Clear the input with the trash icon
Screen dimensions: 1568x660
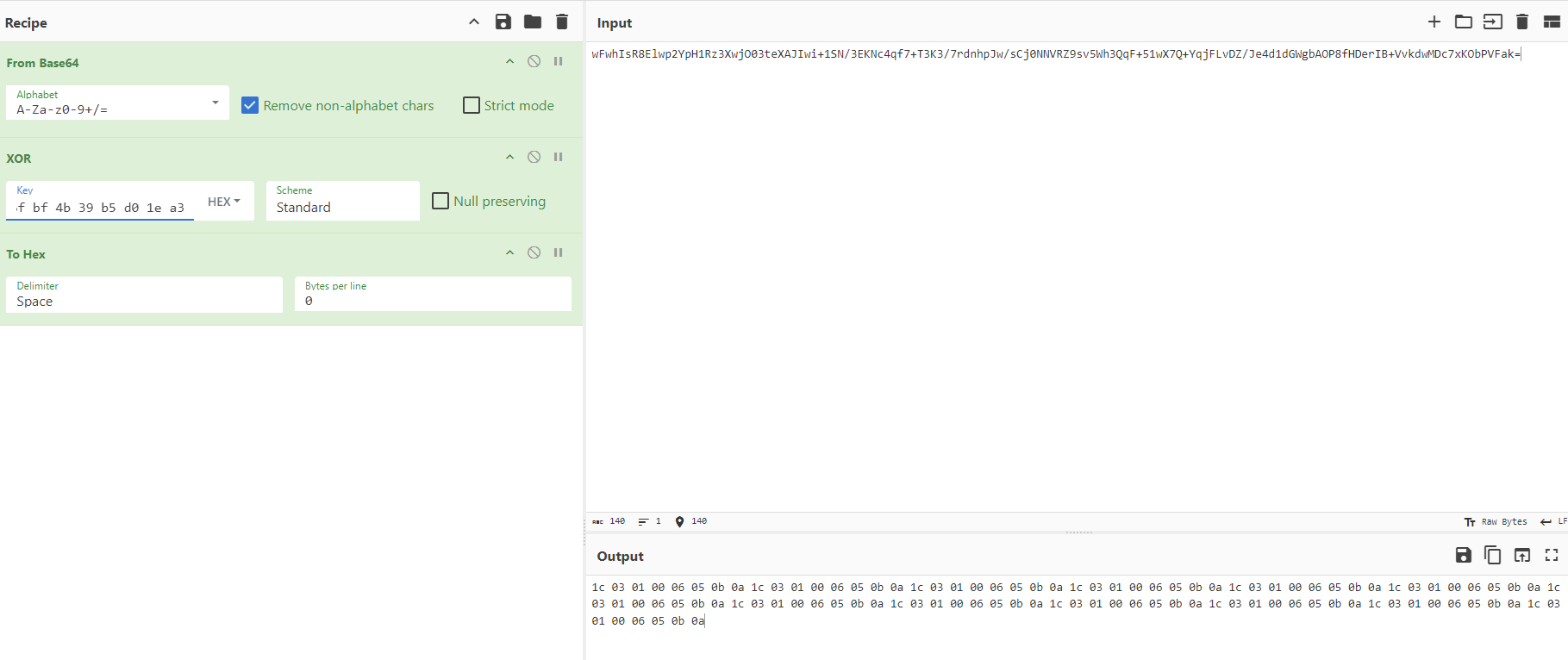click(x=1522, y=22)
